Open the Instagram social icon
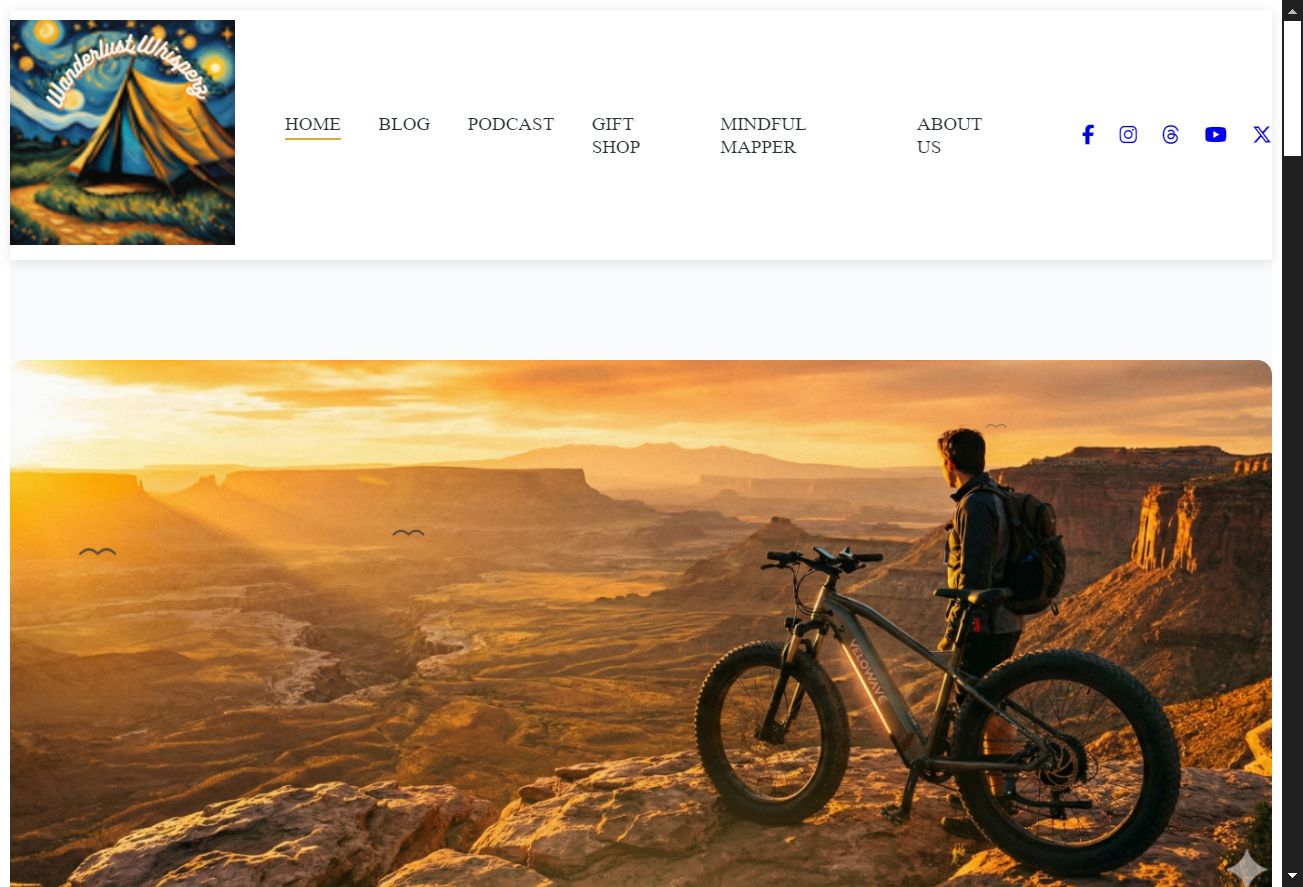Viewport: 1303px width, 887px height. pyautogui.click(x=1128, y=135)
